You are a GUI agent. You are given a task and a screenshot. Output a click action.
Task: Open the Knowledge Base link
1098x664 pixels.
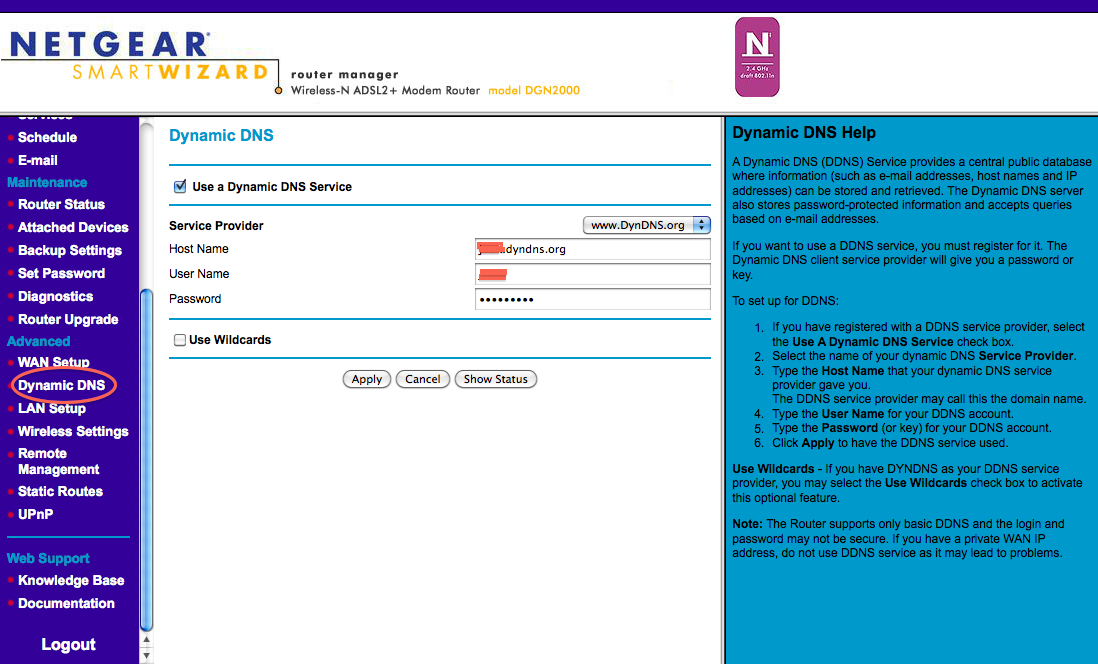pyautogui.click(x=71, y=581)
